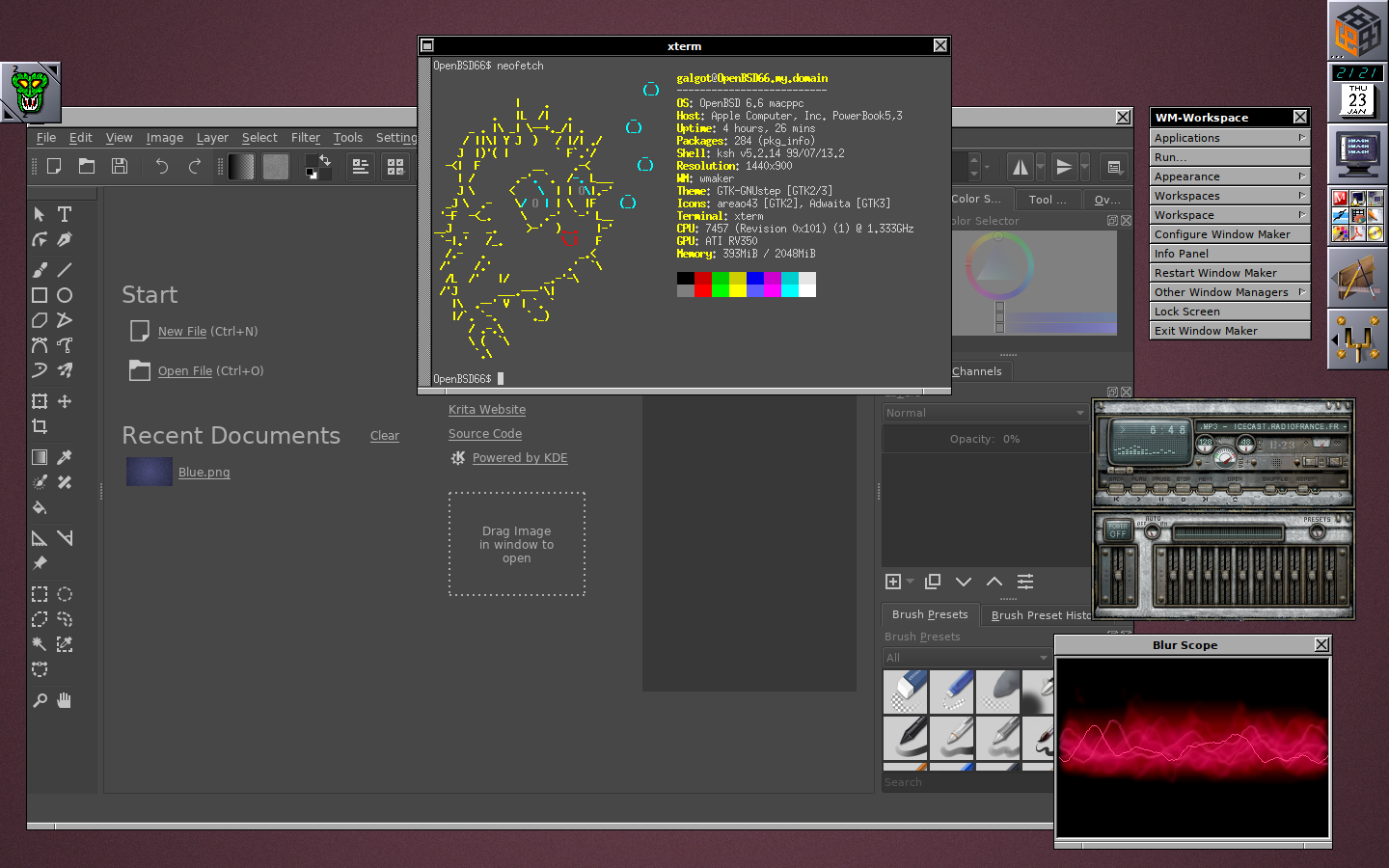This screenshot has width=1389, height=868.
Task: Select the Elliptical Selection tool
Action: click(65, 594)
